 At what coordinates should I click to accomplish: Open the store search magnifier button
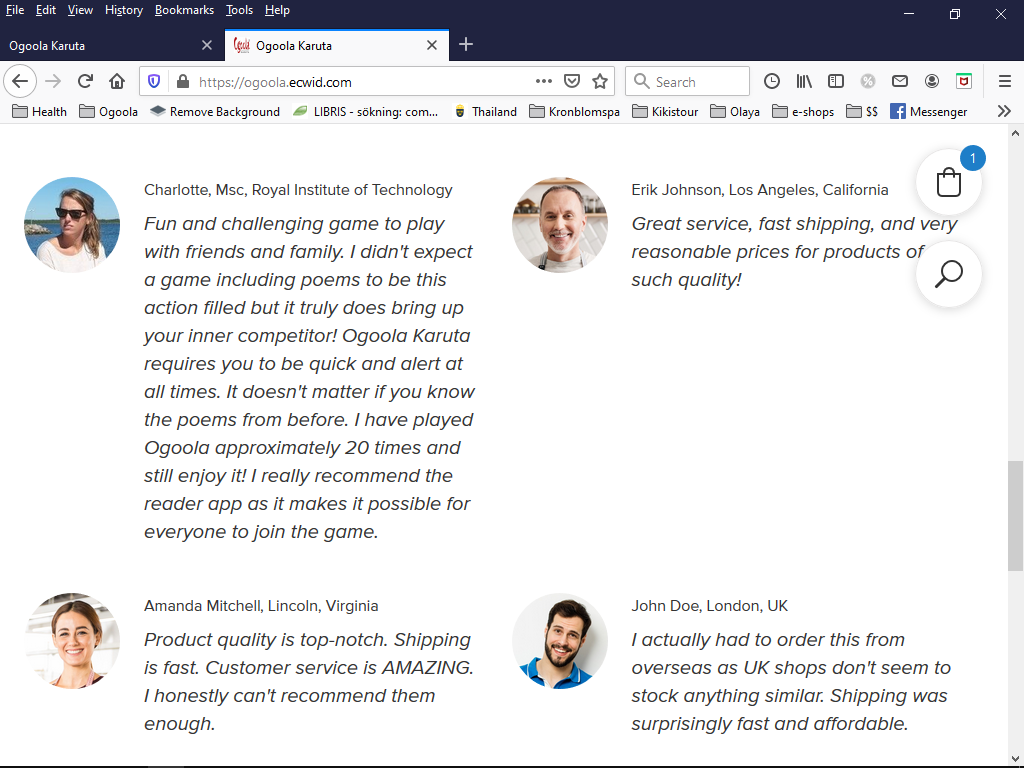tap(949, 274)
